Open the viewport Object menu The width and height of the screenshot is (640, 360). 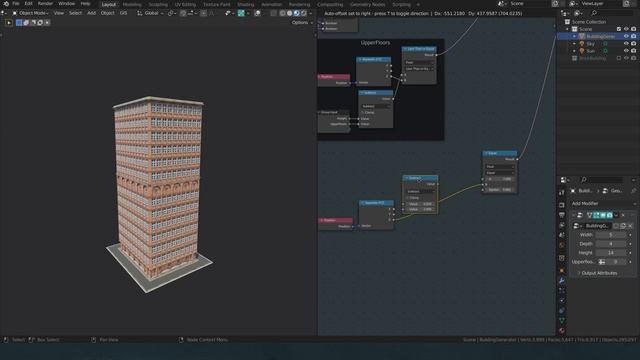pyautogui.click(x=107, y=13)
